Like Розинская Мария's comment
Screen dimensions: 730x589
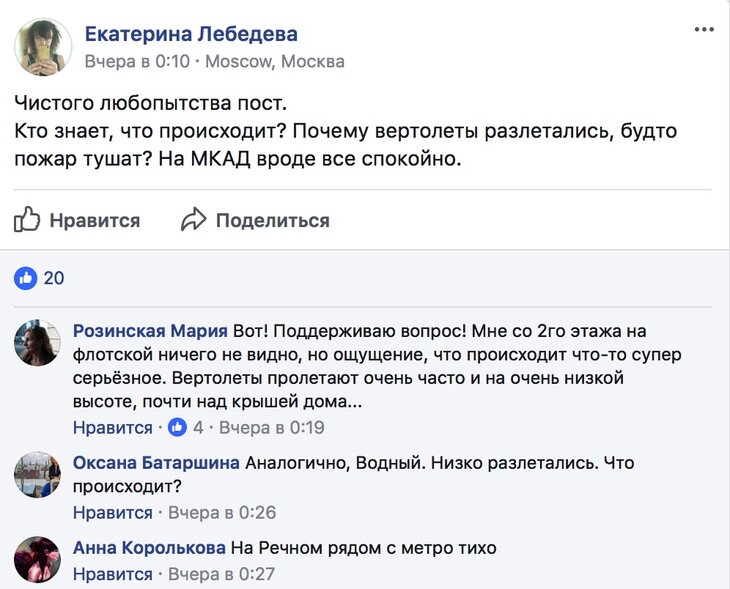[112, 428]
